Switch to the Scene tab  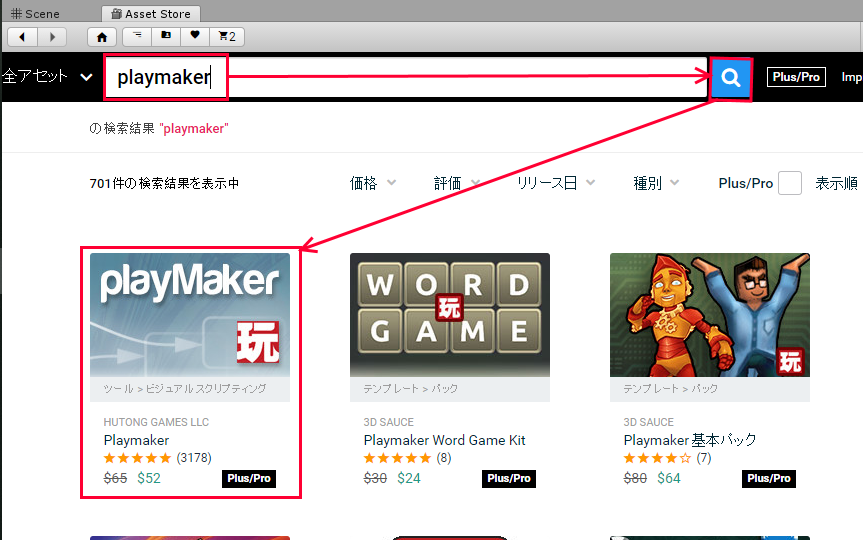tap(35, 14)
